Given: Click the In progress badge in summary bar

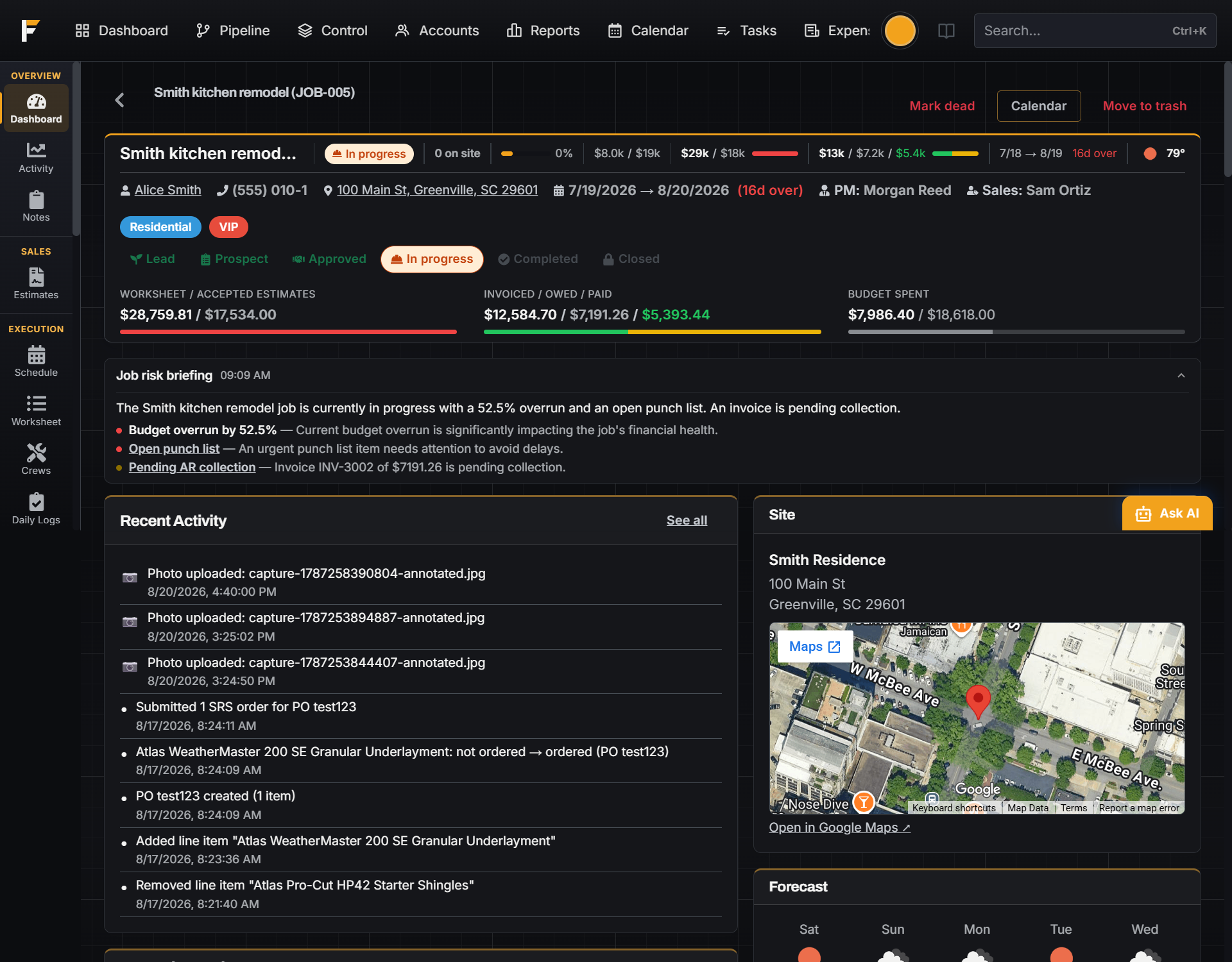Looking at the screenshot, I should (x=369, y=153).
